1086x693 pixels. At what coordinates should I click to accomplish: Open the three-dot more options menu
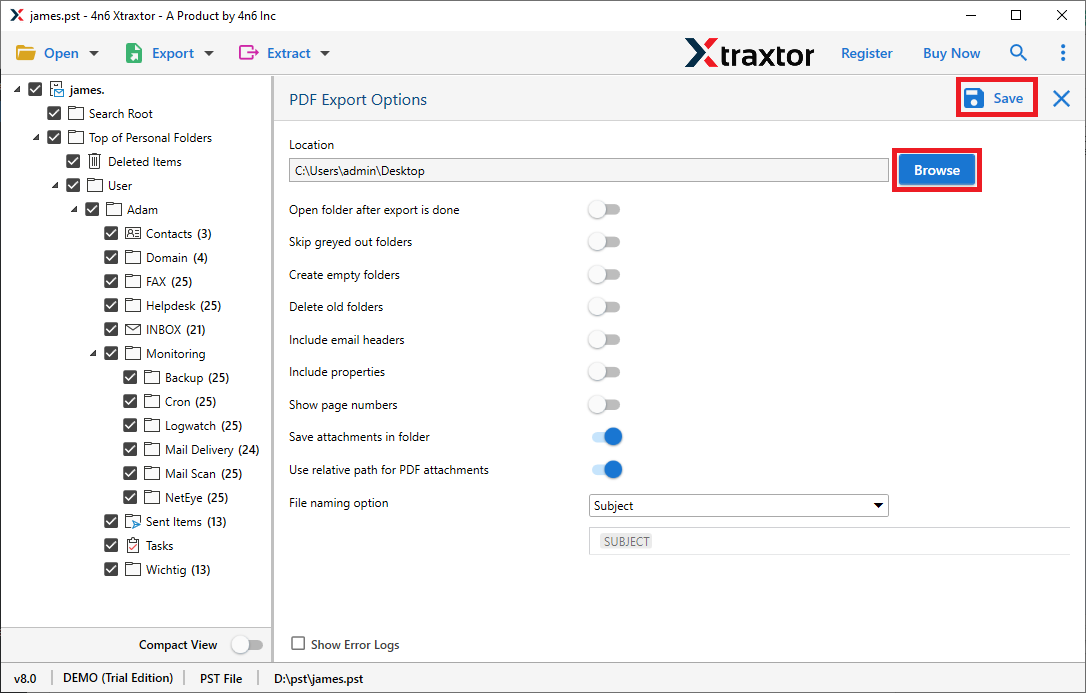pos(1062,53)
